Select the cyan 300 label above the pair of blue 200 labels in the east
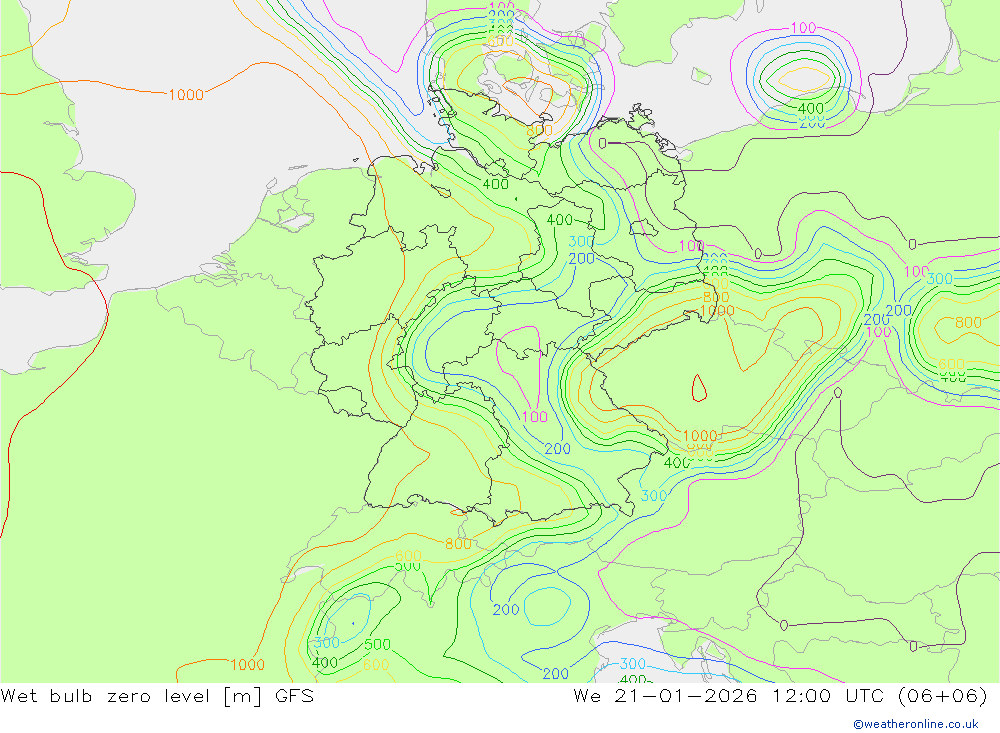 (939, 279)
